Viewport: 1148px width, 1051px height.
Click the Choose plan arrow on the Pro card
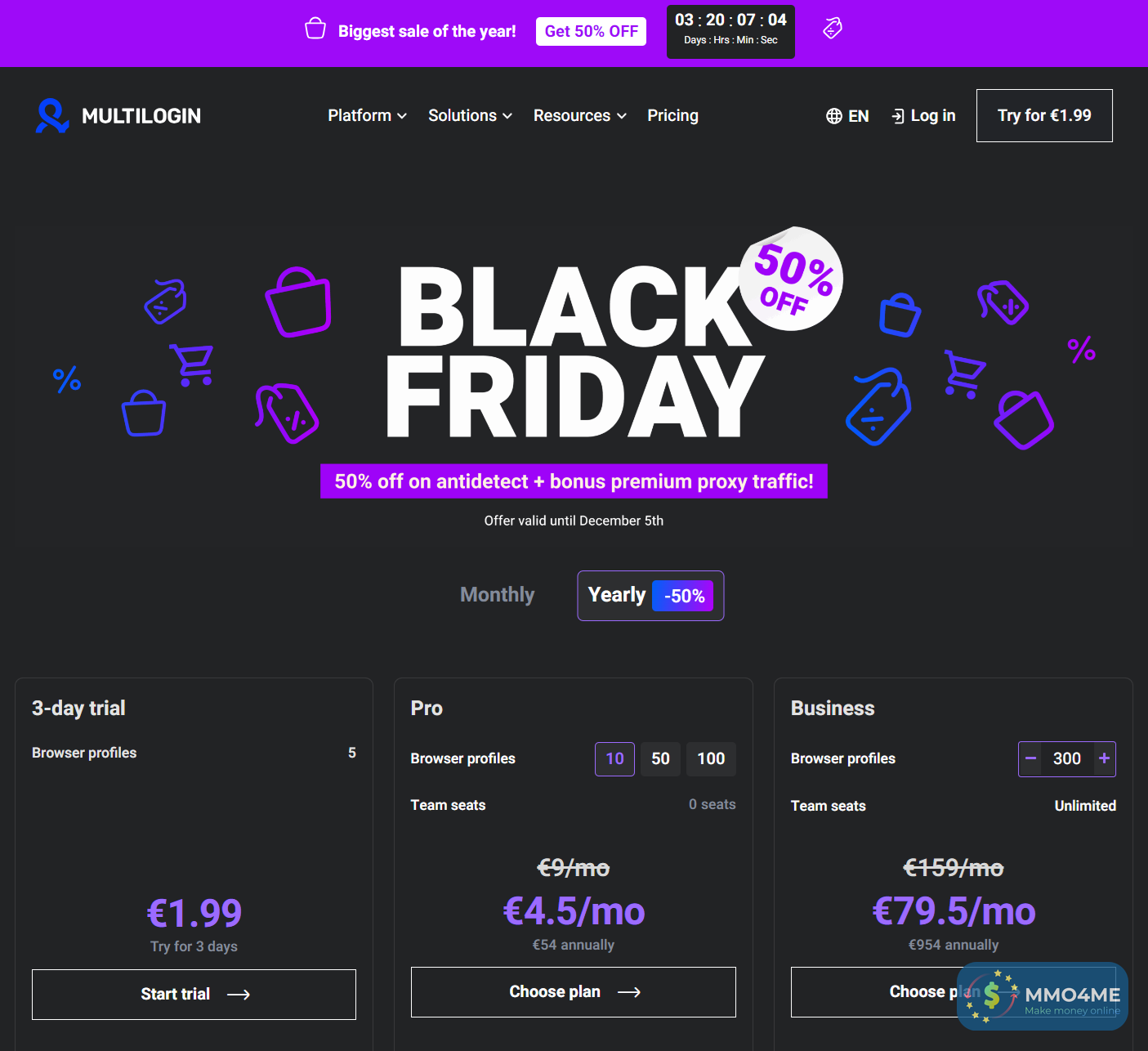coord(629,991)
